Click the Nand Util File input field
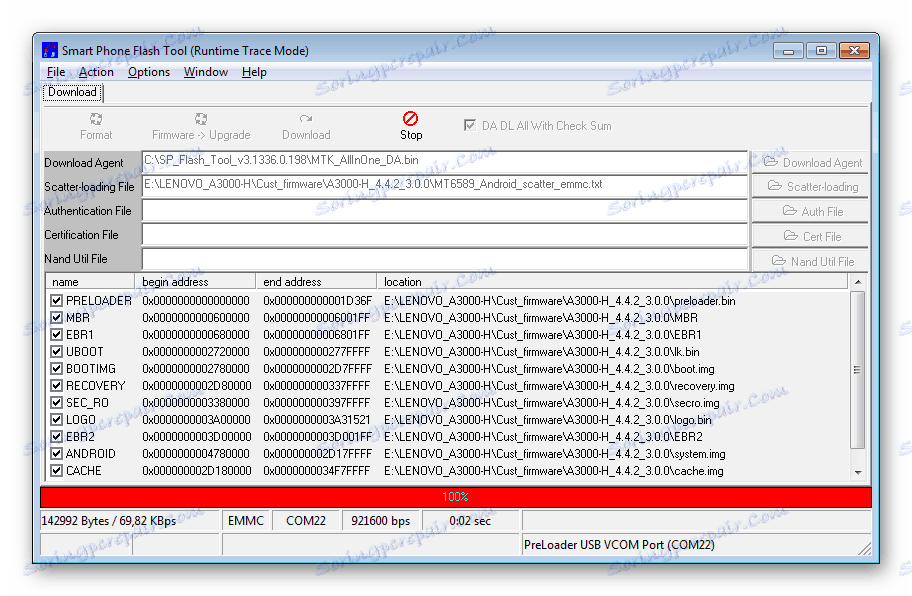This screenshot has width=912, height=596. [x=444, y=259]
